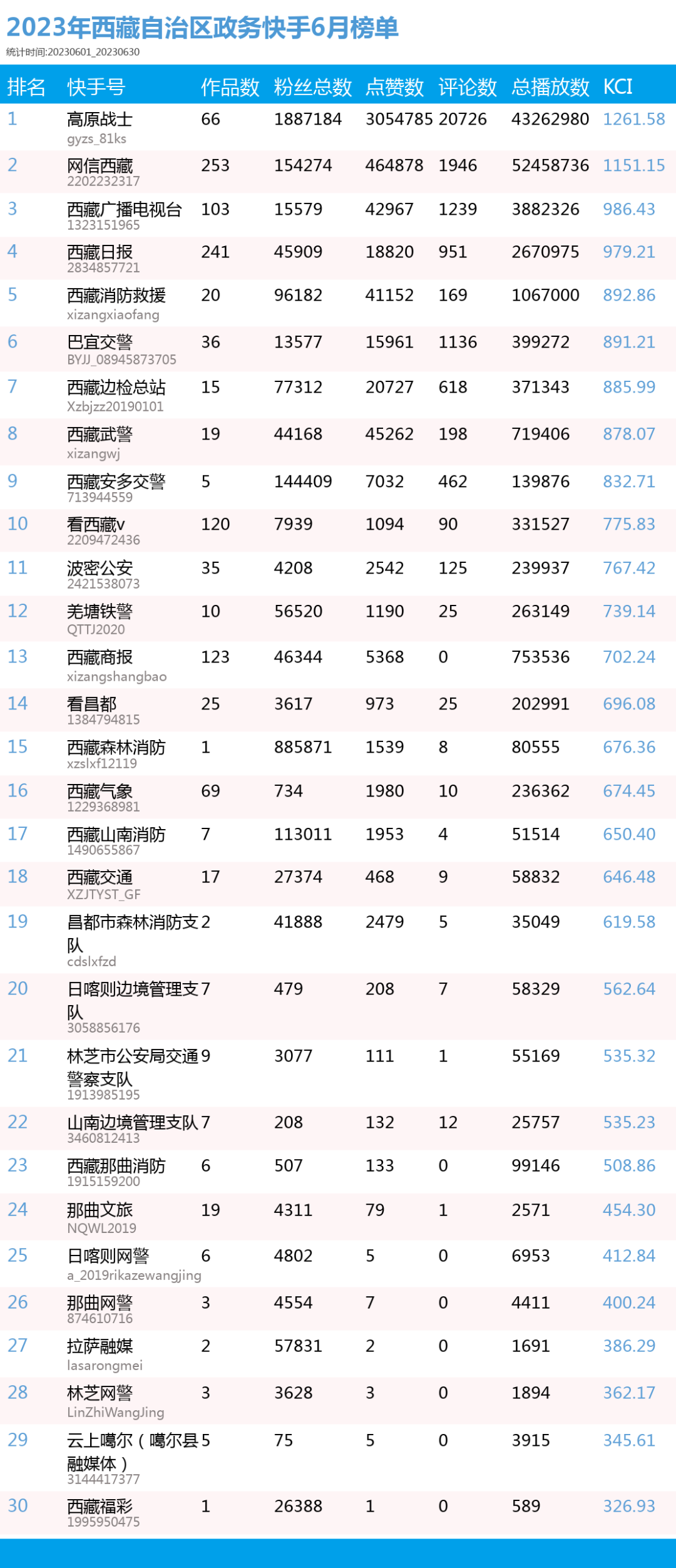This screenshot has height=1568, width=676.
Task: Click the ID 1323151965
Action: [x=103, y=225]
